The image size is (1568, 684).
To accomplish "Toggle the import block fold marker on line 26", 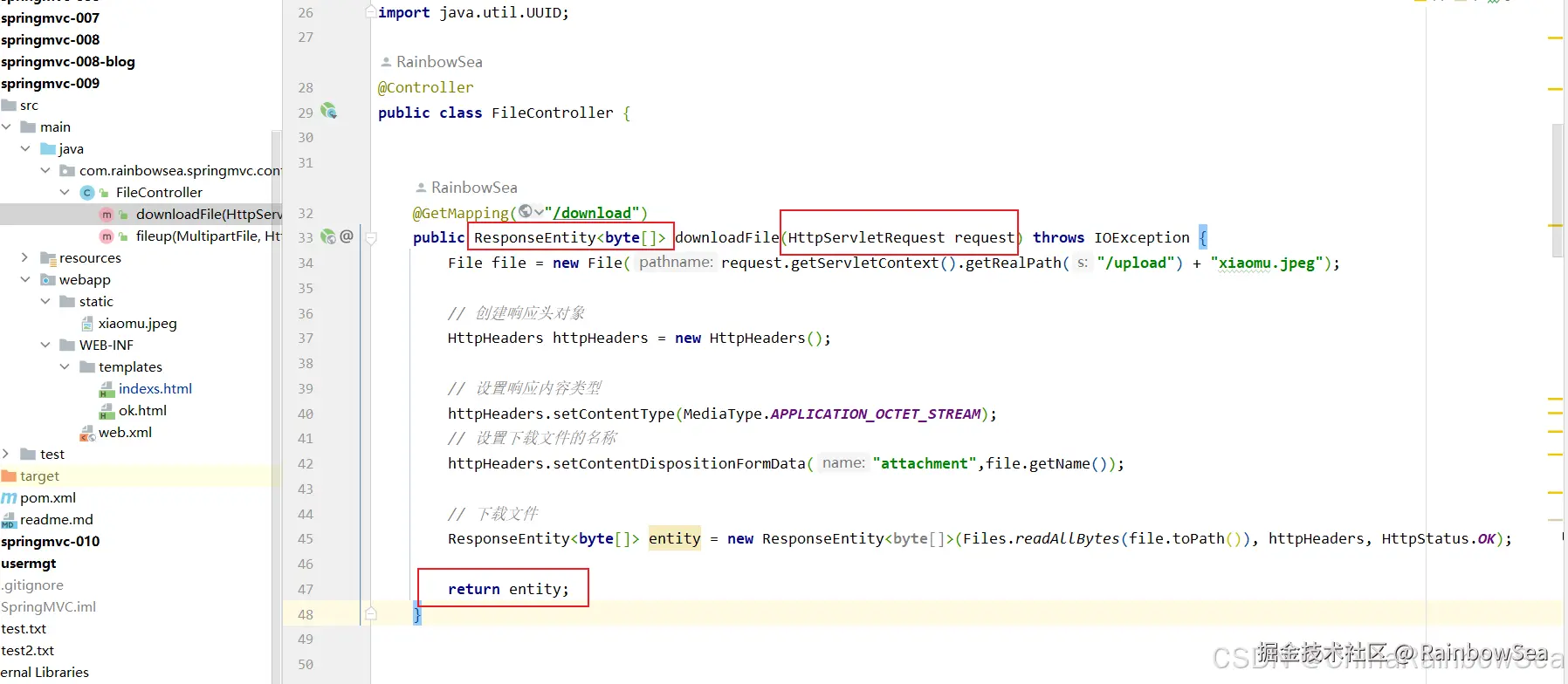I will tap(371, 12).
